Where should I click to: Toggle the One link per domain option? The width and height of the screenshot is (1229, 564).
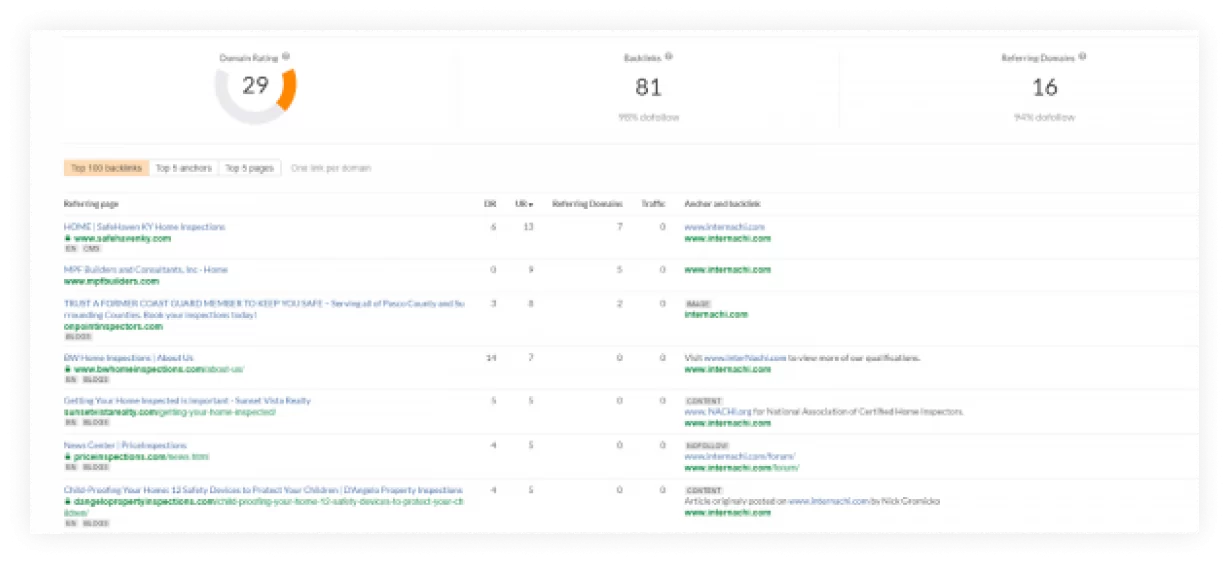330,168
